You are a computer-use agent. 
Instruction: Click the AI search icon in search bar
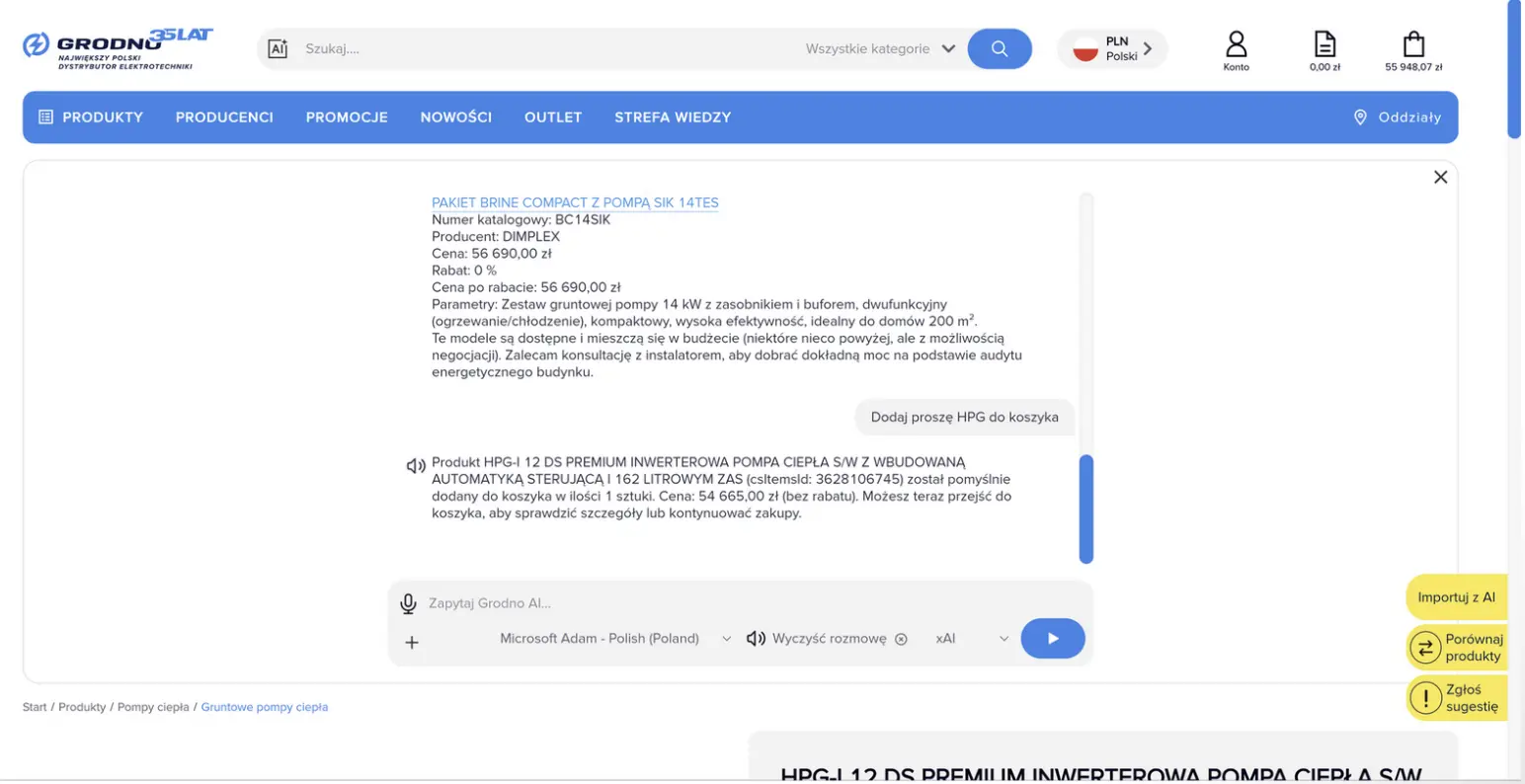278,48
